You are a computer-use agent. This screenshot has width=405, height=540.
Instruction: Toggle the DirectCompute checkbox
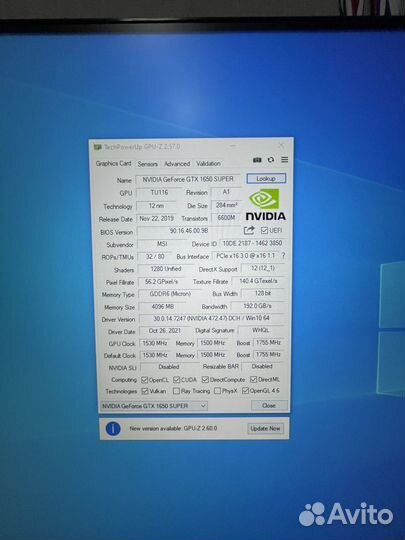point(205,380)
